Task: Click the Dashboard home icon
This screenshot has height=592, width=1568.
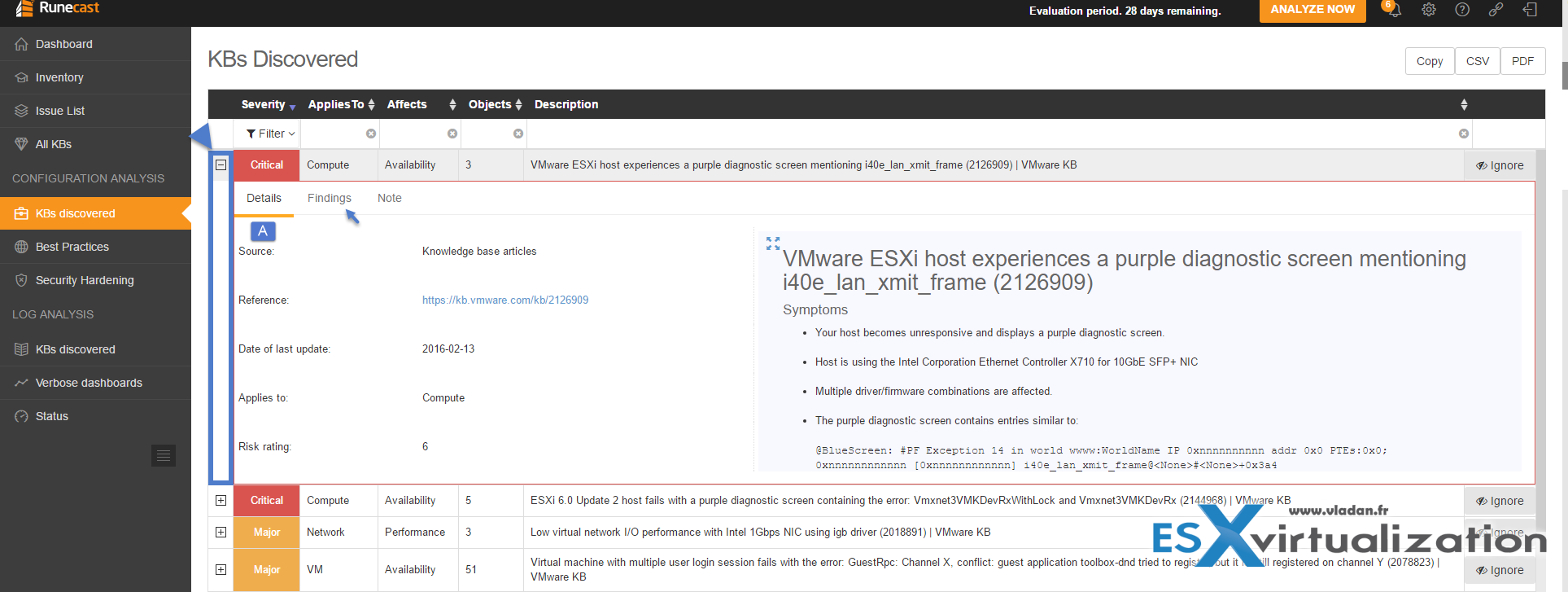Action: 21,44
